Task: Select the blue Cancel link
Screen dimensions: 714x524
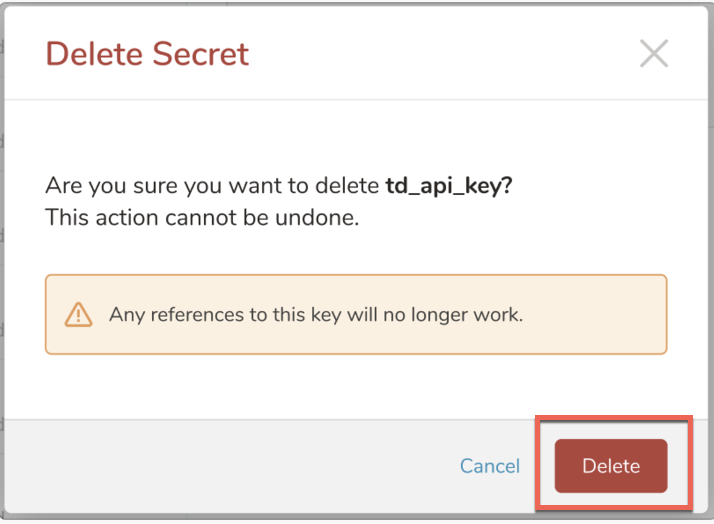Action: click(x=490, y=466)
